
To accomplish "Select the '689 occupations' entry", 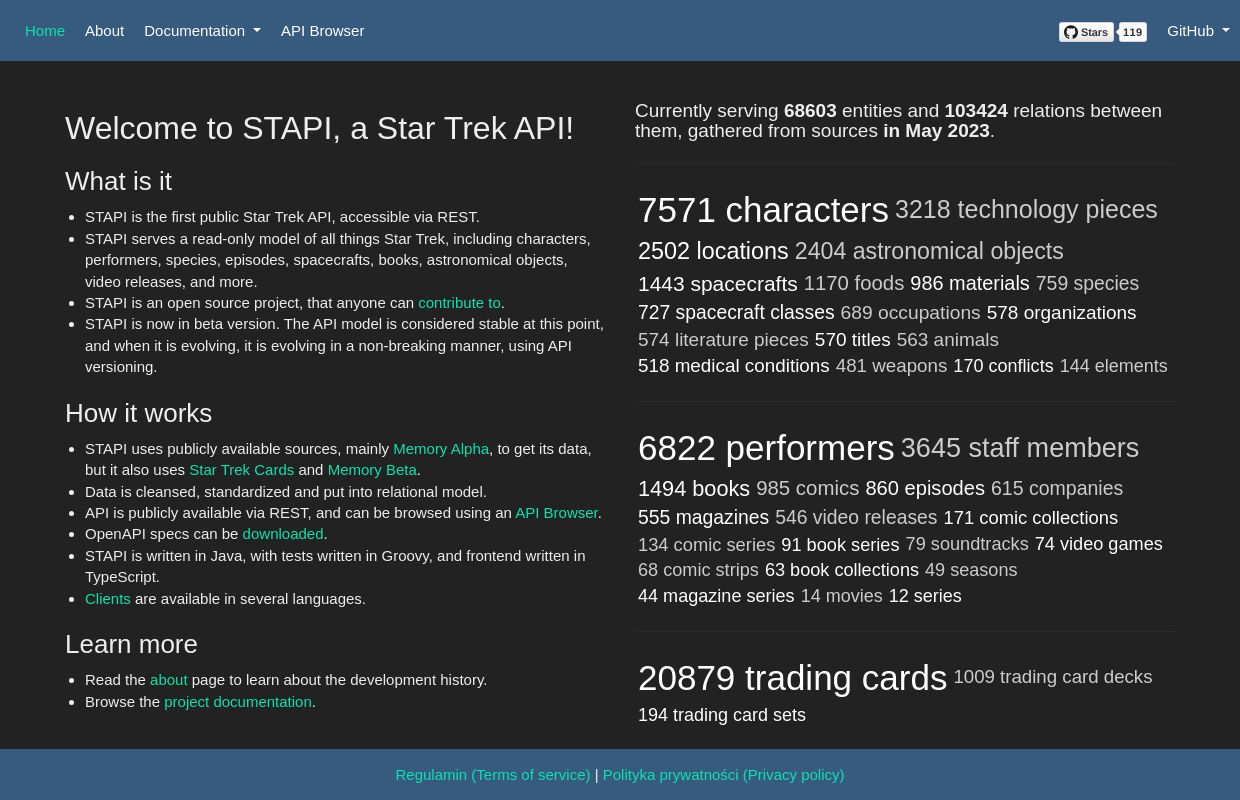I will pos(910,313).
